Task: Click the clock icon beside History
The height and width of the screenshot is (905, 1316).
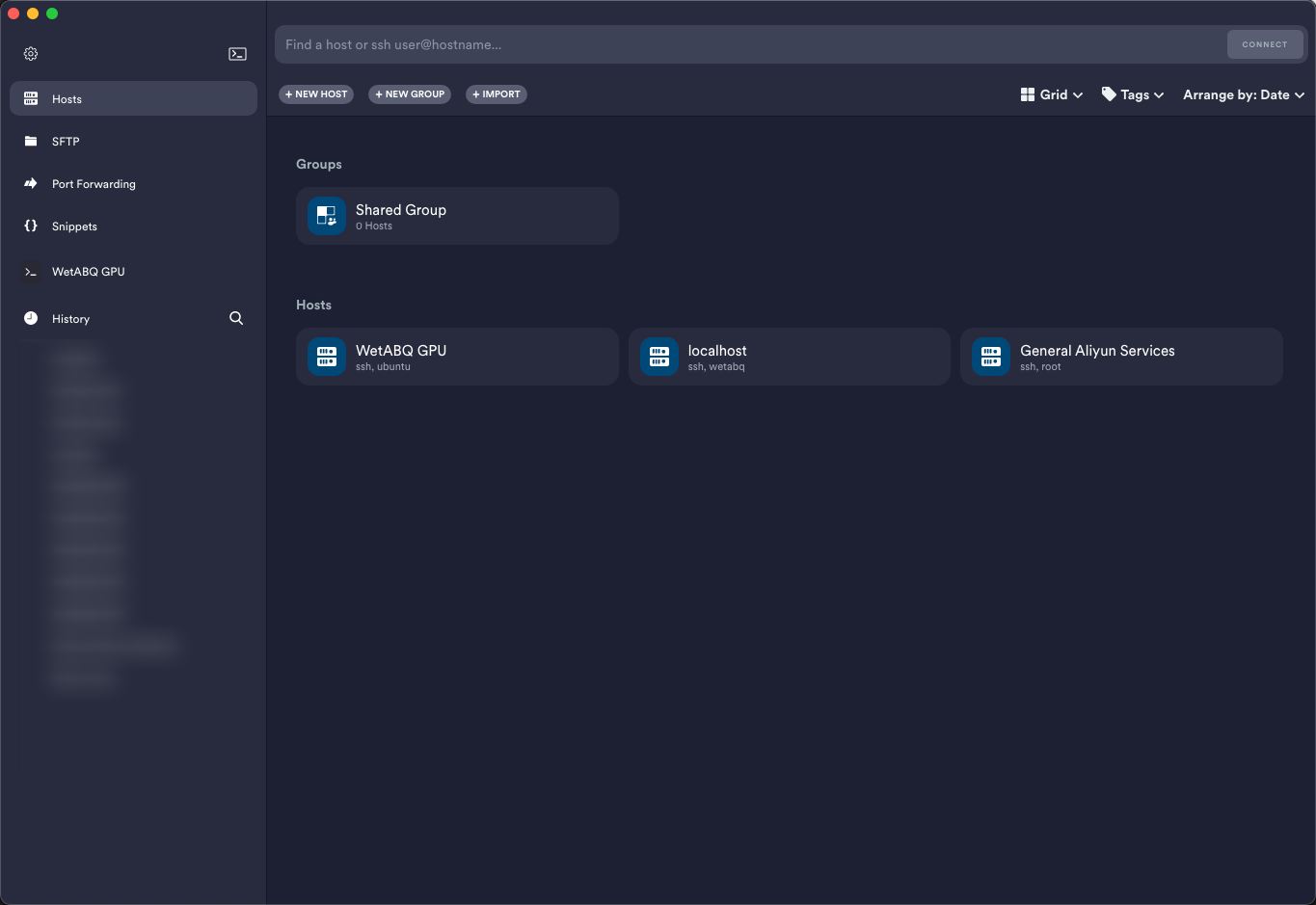Action: [31, 318]
